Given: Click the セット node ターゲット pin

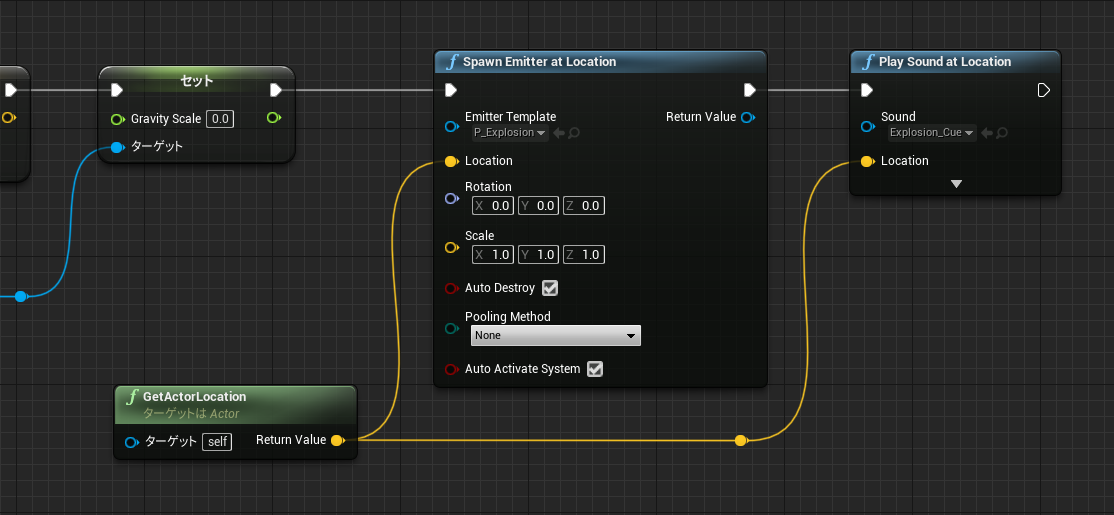Looking at the screenshot, I should (x=117, y=147).
